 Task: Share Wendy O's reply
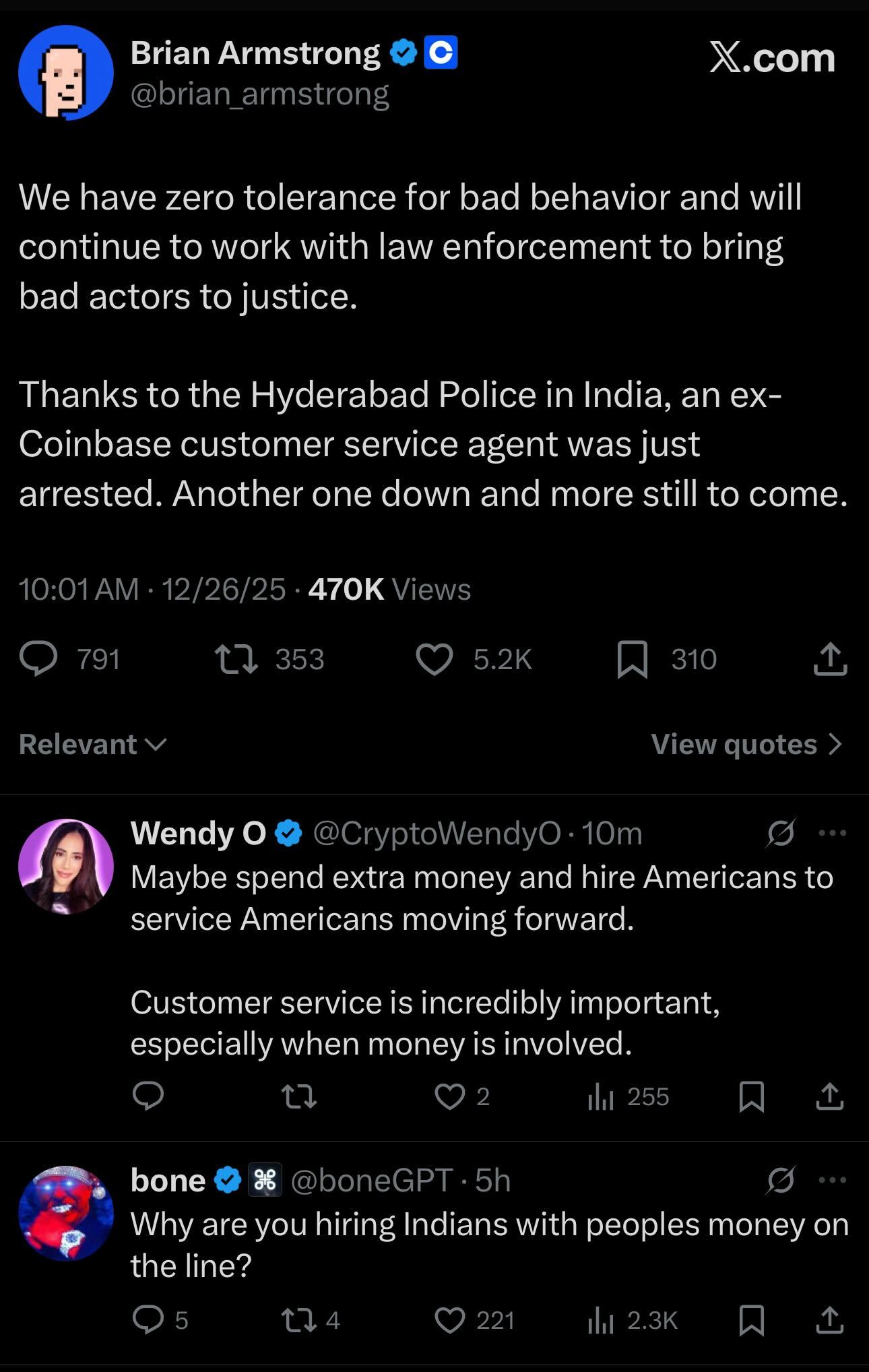point(830,1097)
